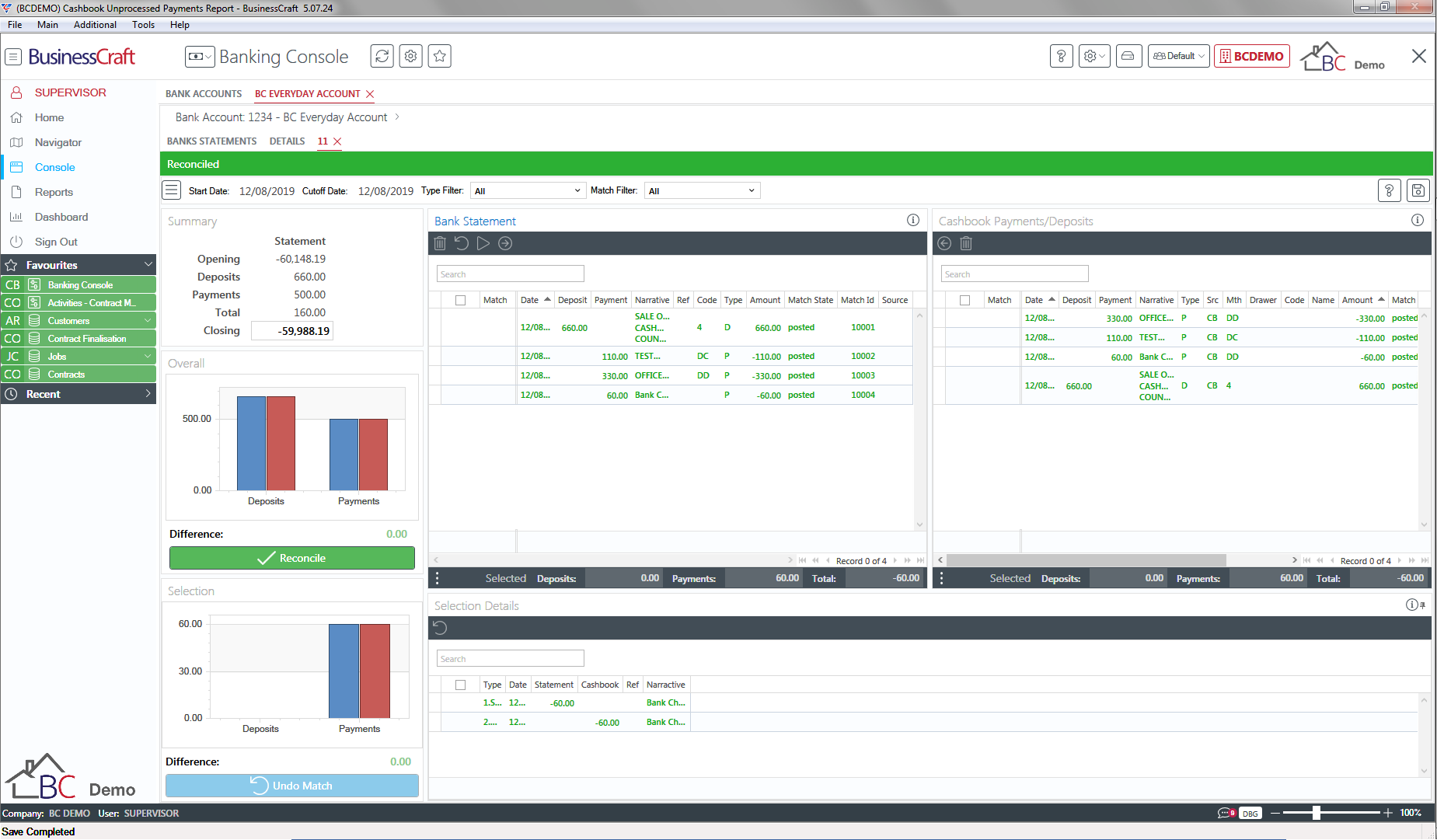The width and height of the screenshot is (1437, 840).
Task: Click the play icon in Bank Statement toolbar
Action: (483, 243)
